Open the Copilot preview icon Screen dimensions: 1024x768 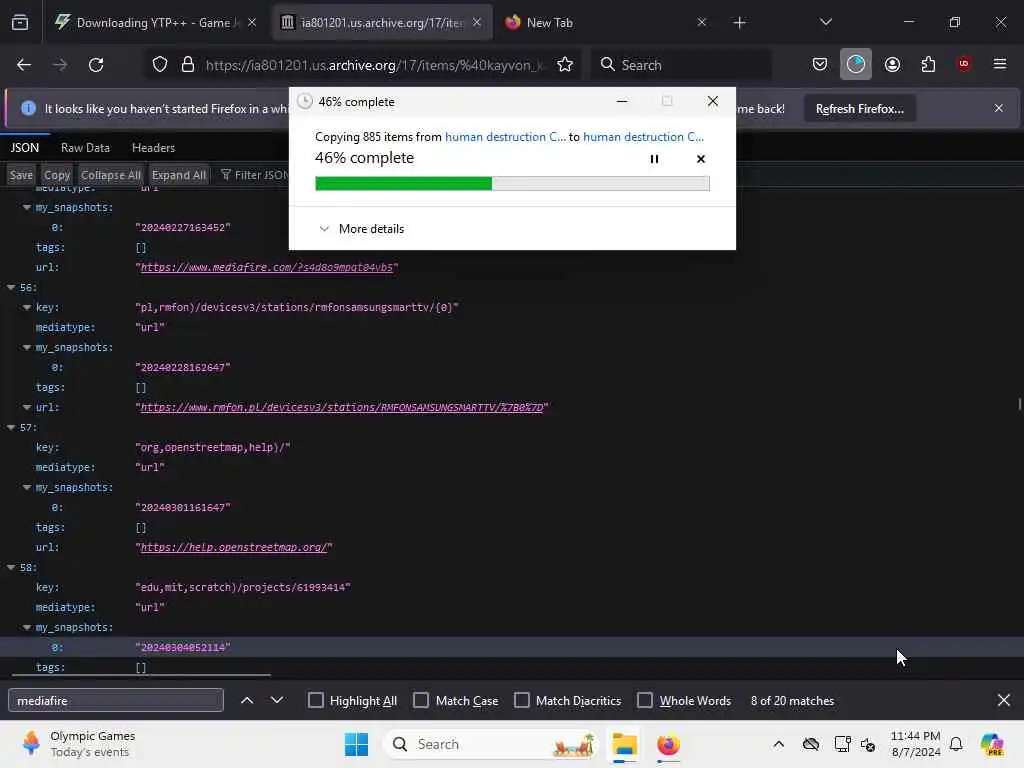[992, 744]
